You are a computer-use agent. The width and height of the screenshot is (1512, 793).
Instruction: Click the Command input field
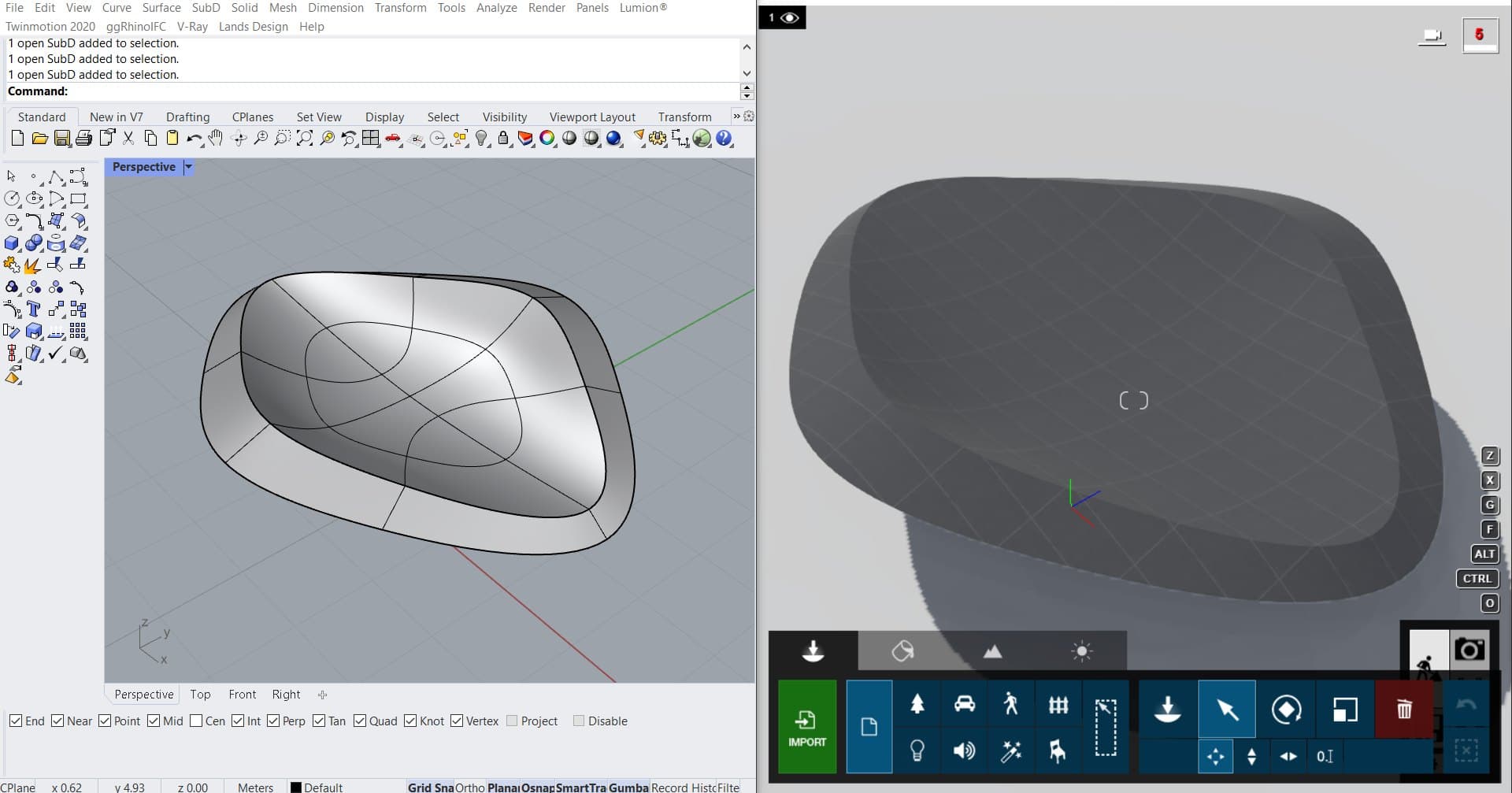coord(394,91)
